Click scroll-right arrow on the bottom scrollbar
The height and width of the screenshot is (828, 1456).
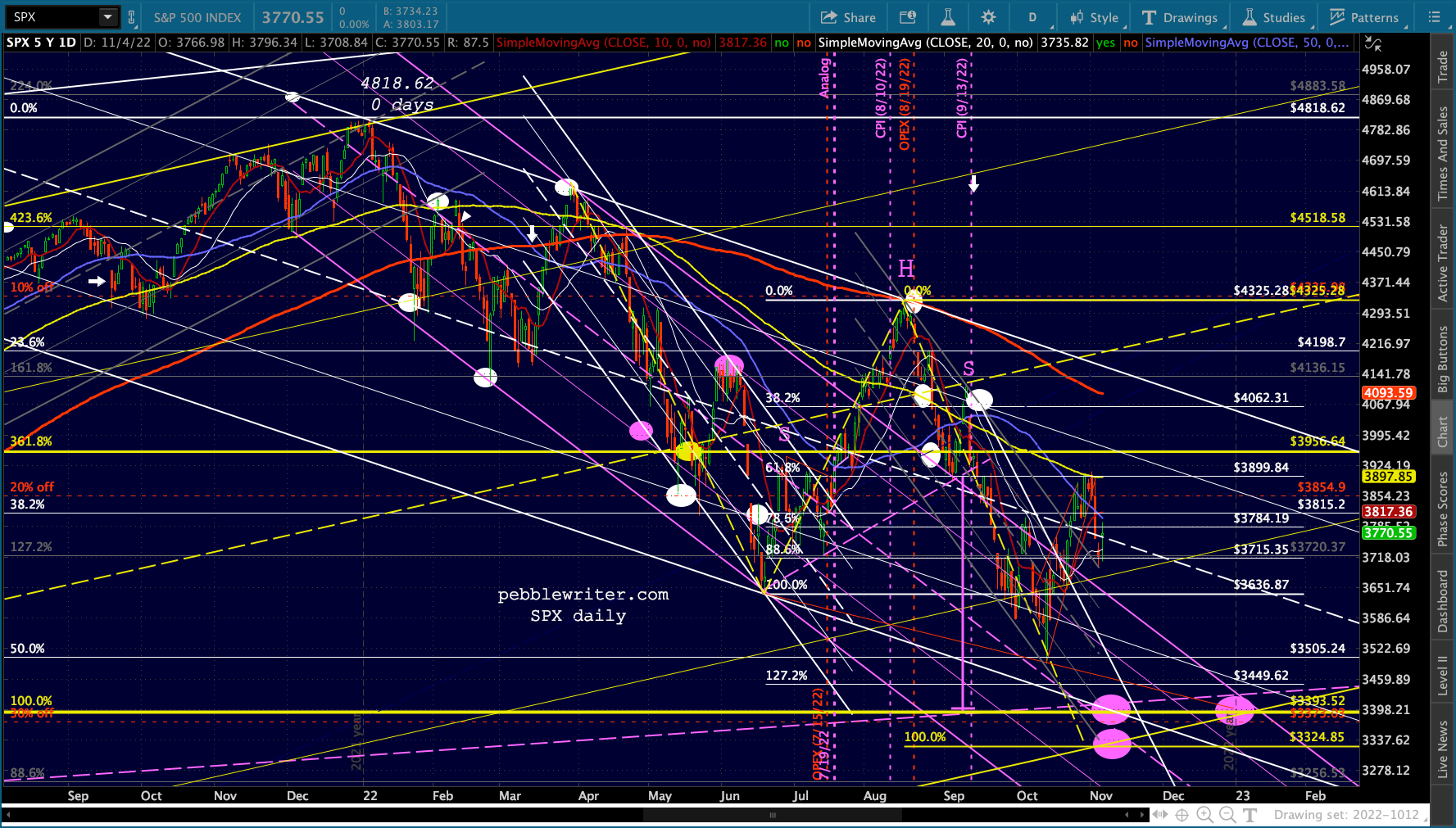(x=1142, y=815)
